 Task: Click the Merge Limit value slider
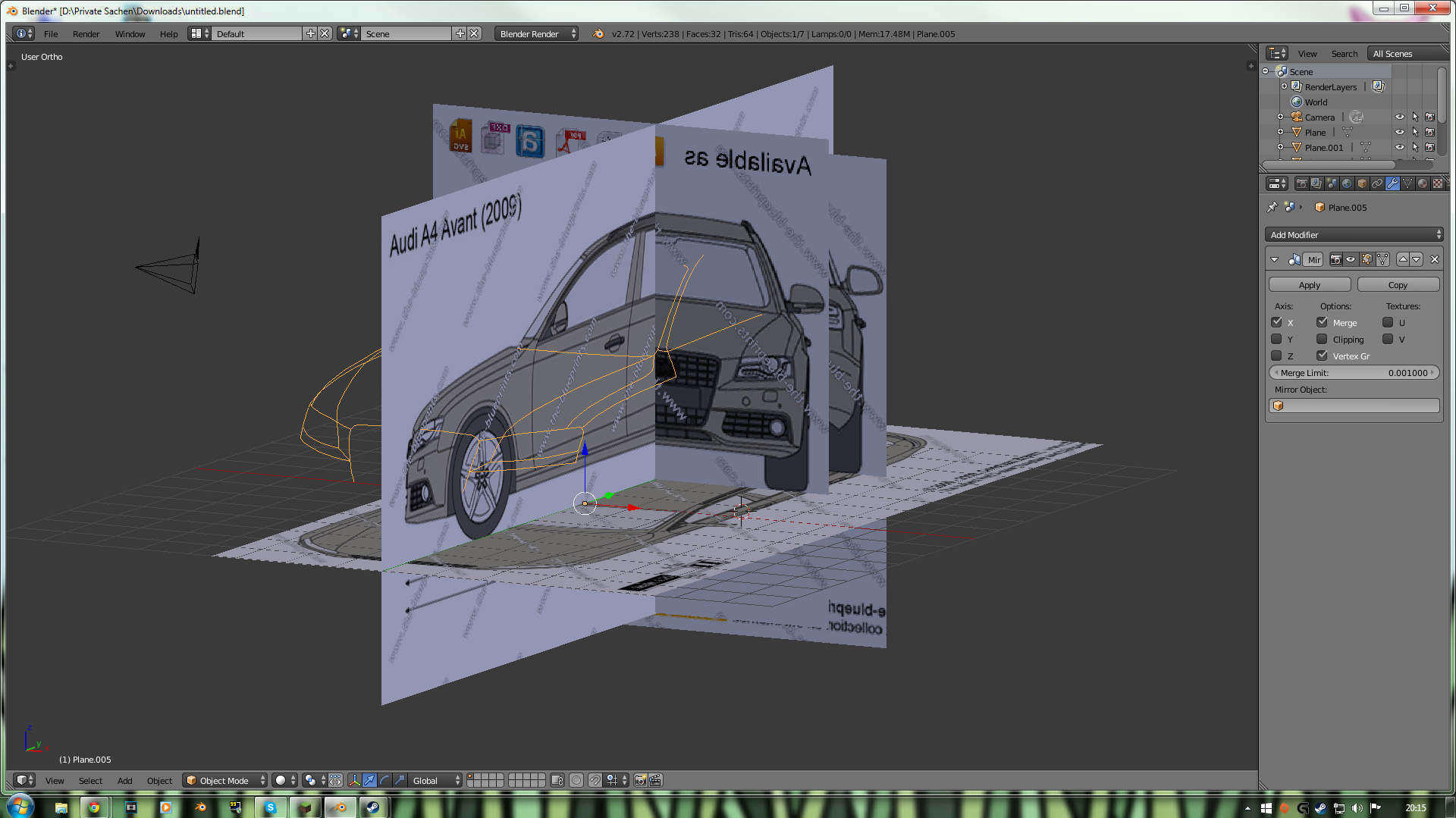1354,373
